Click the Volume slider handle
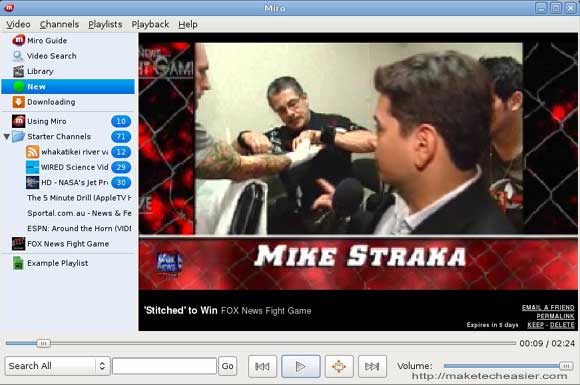This screenshot has width=580, height=385. click(x=566, y=366)
